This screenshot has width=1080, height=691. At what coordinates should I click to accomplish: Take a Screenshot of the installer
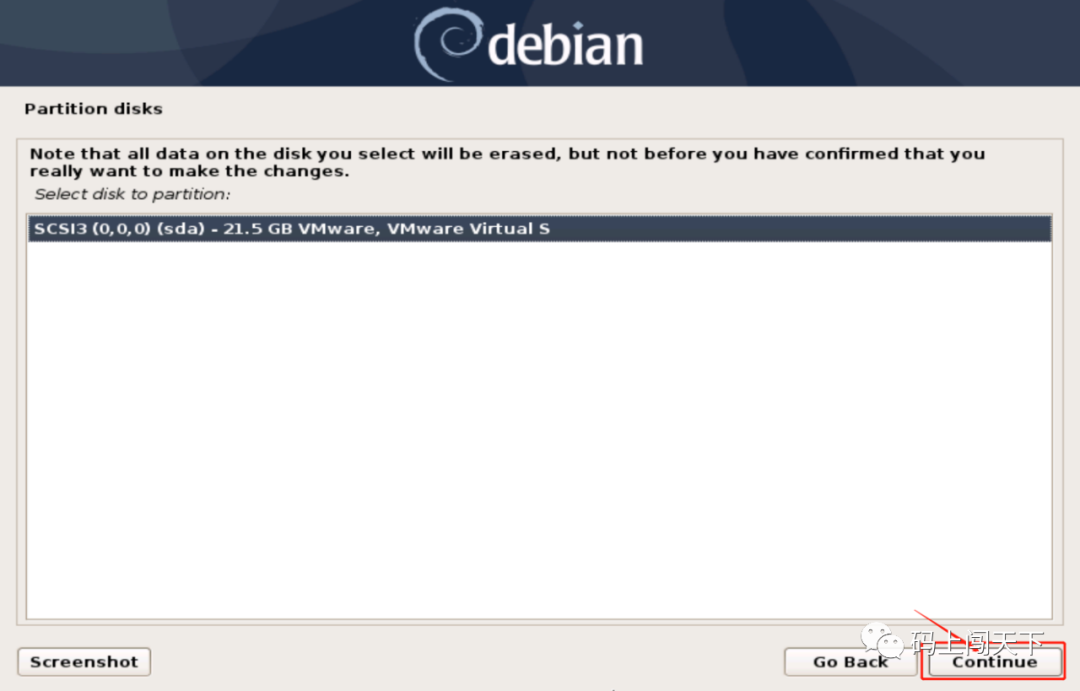click(84, 662)
